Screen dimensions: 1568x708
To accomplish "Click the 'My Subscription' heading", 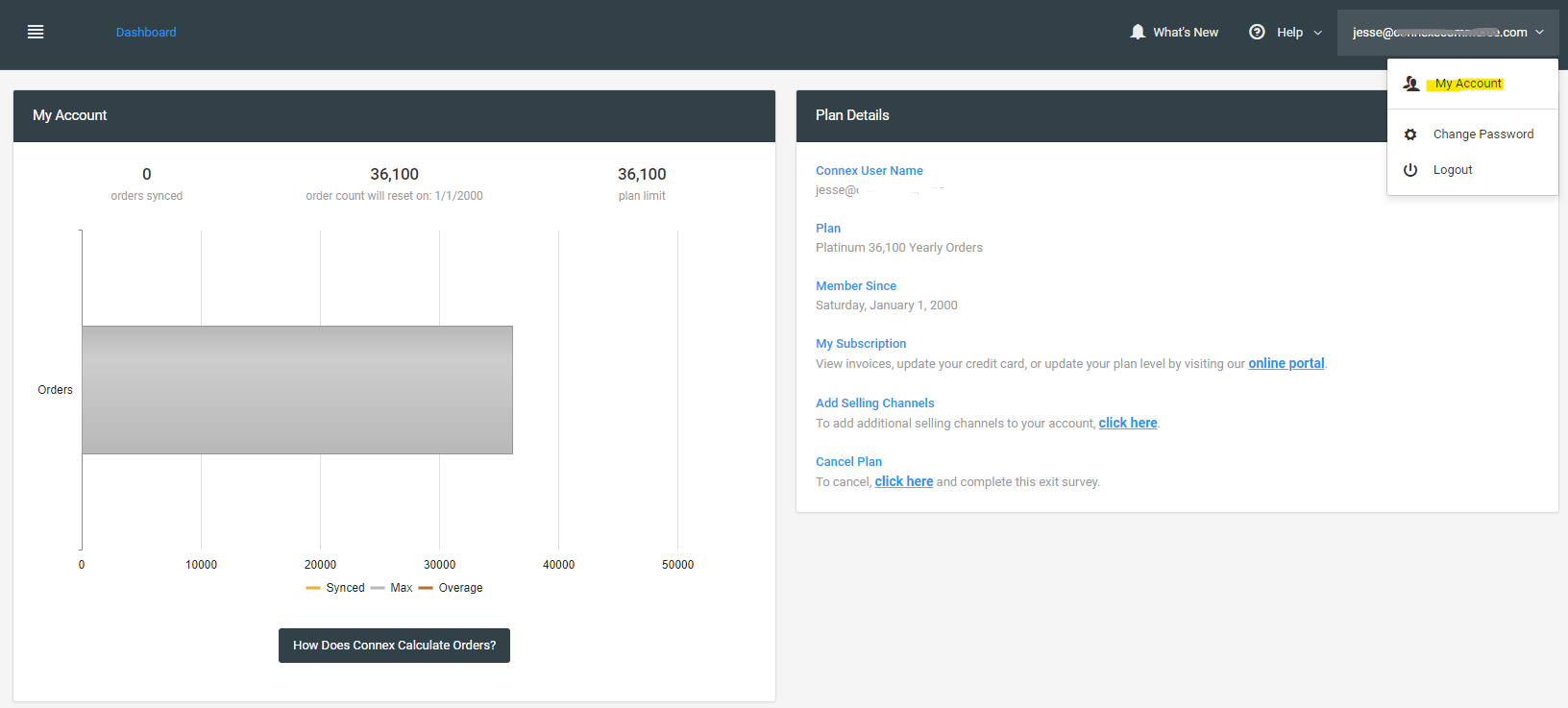I will pyautogui.click(x=861, y=344).
